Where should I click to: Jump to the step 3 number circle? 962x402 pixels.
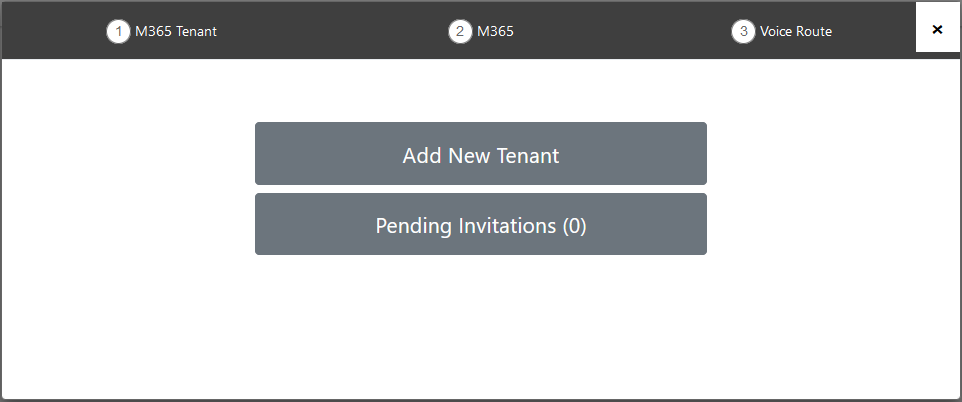tap(743, 31)
